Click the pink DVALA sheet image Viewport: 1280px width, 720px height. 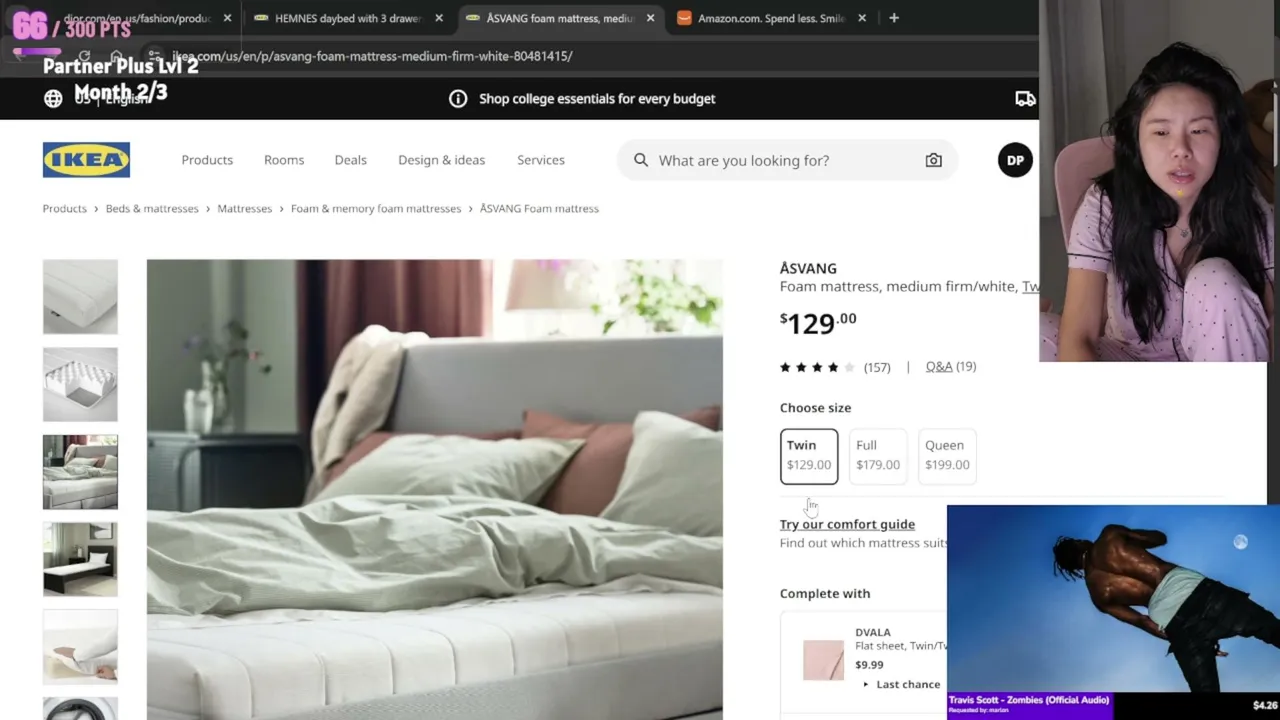tap(823, 660)
